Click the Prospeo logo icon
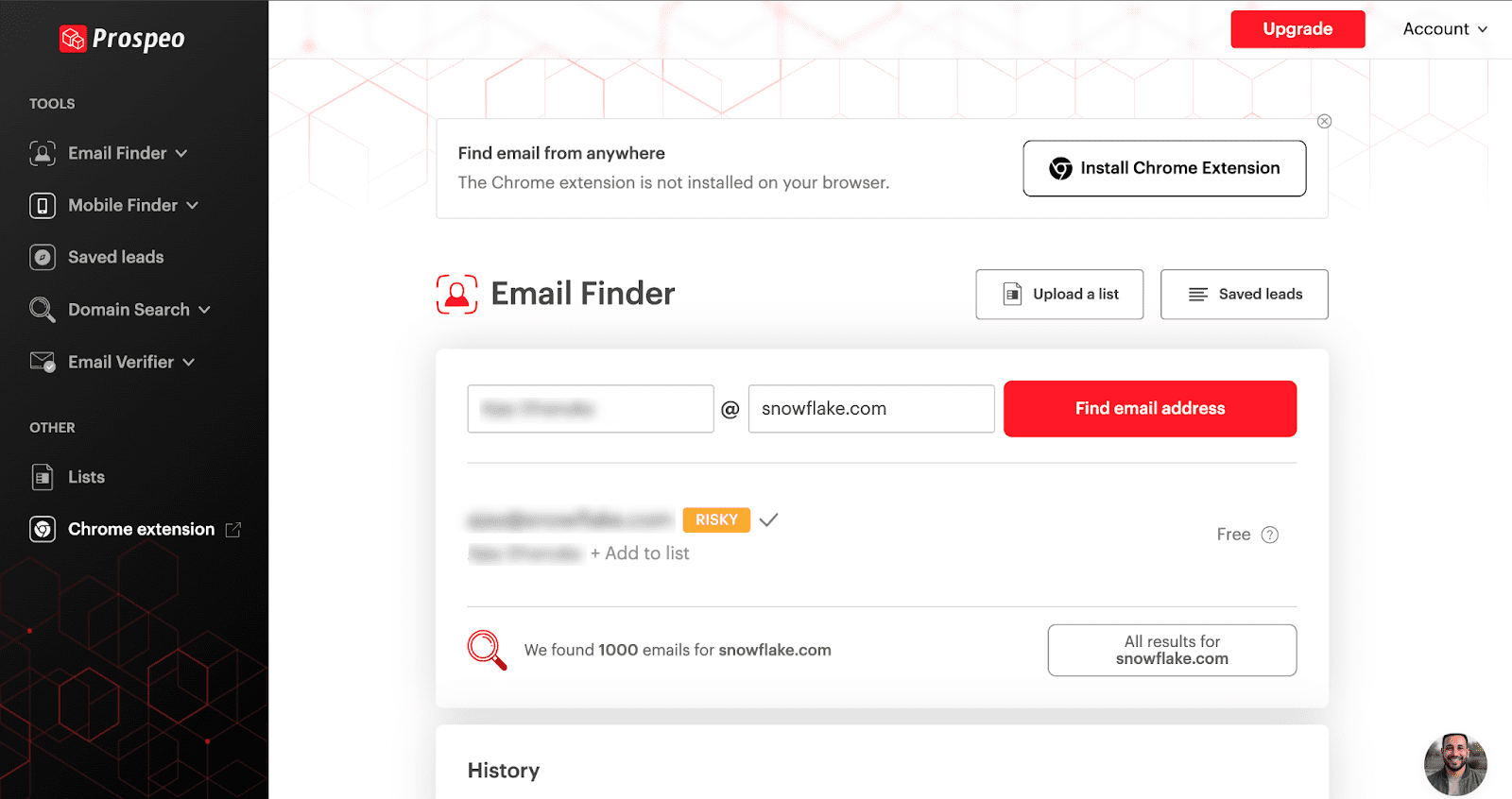This screenshot has height=799, width=1512. click(73, 39)
